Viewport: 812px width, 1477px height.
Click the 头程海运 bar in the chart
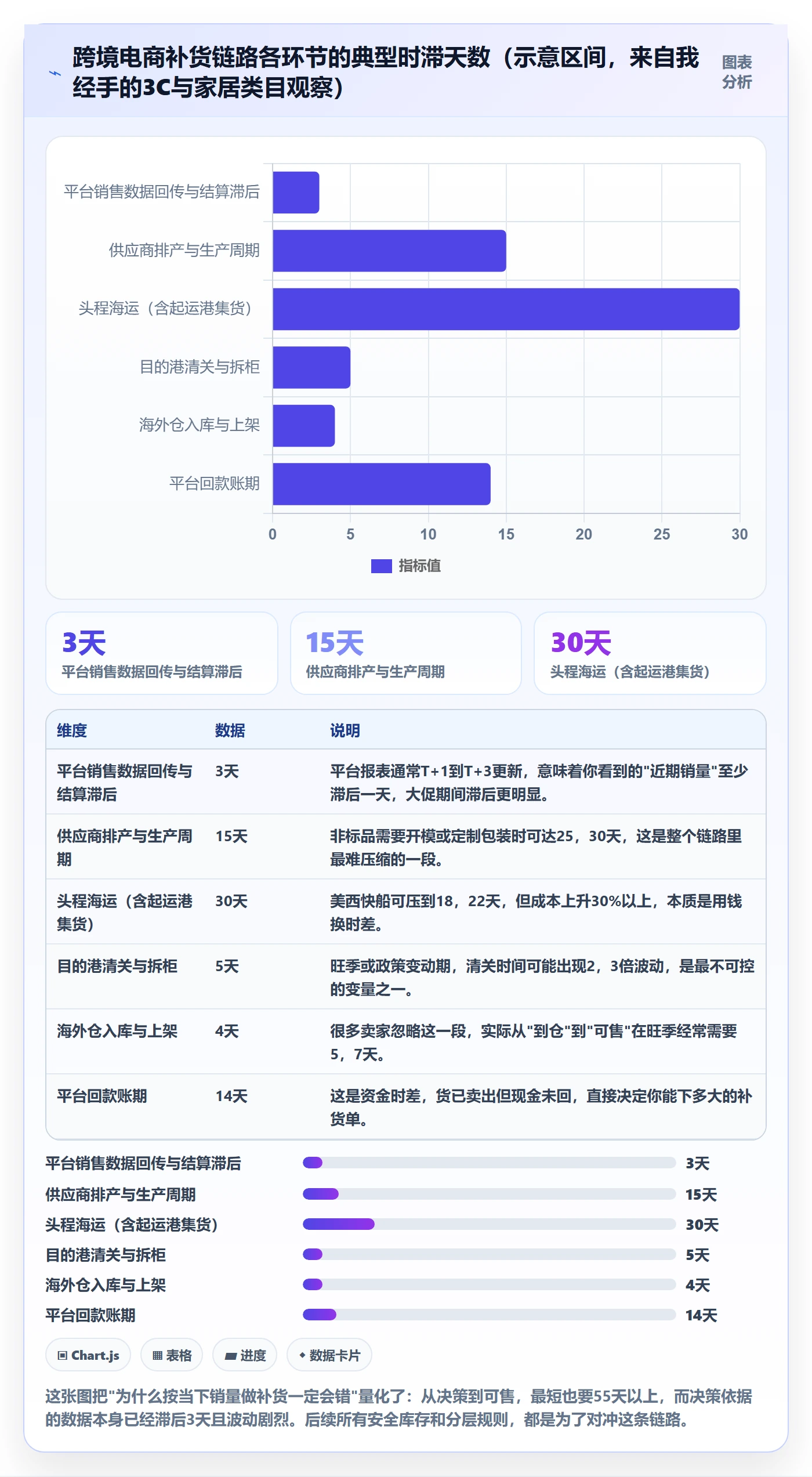(x=506, y=309)
